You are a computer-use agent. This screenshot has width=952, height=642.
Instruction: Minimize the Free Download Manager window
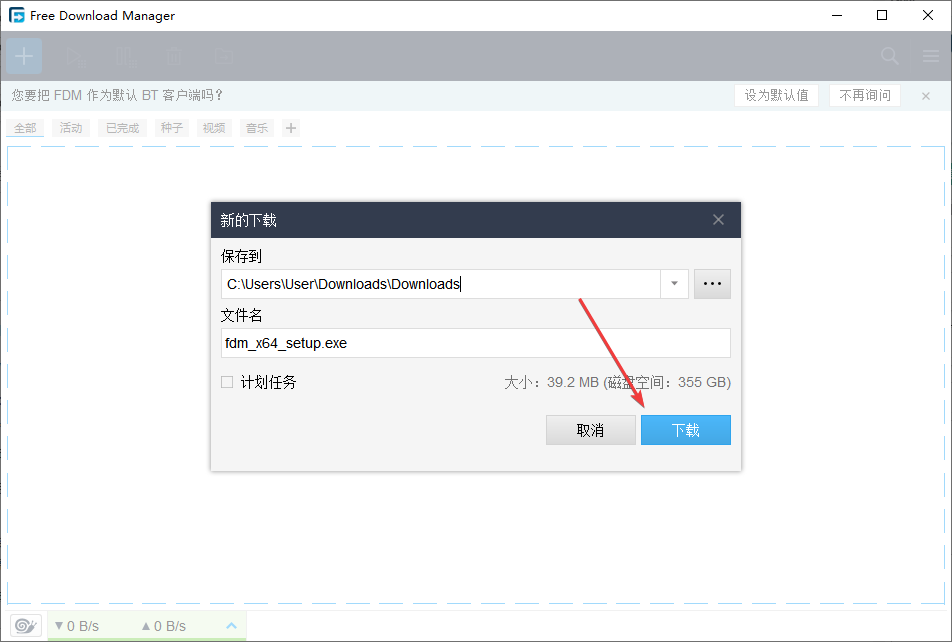(837, 15)
